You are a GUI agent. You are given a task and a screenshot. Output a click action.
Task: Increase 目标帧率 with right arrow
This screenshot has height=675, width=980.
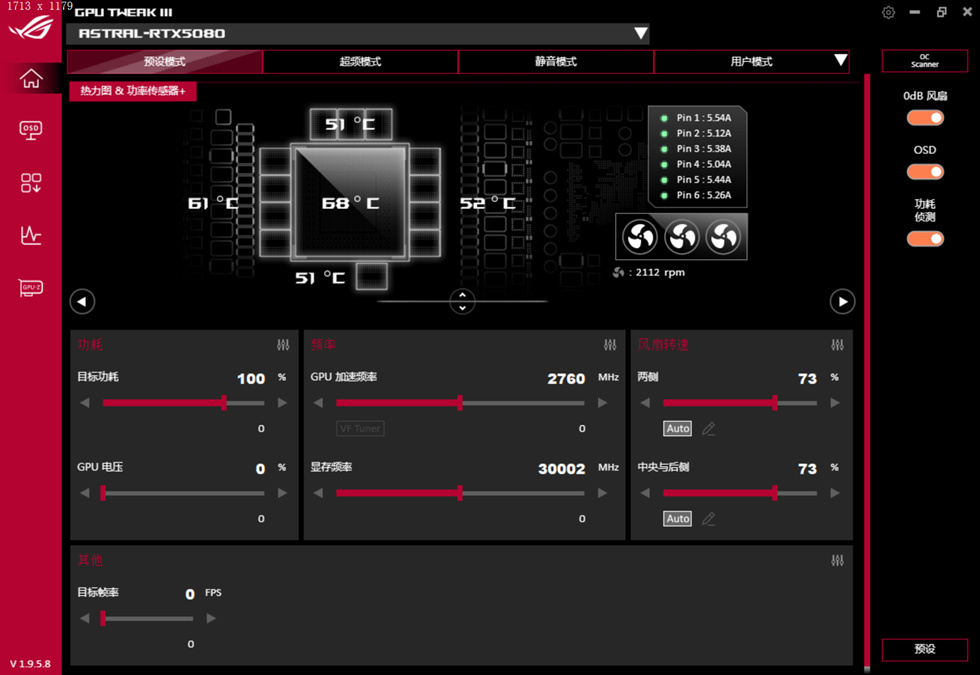(211, 619)
